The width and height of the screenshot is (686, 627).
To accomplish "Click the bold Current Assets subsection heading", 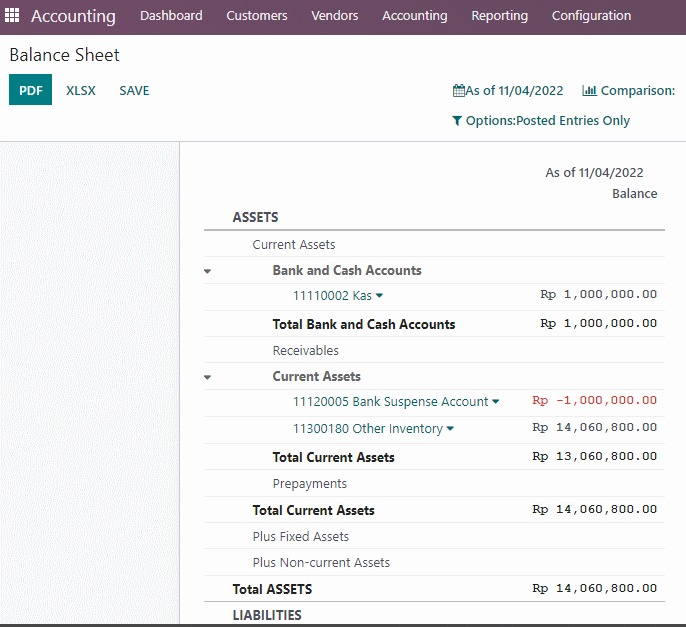I will tap(316, 376).
